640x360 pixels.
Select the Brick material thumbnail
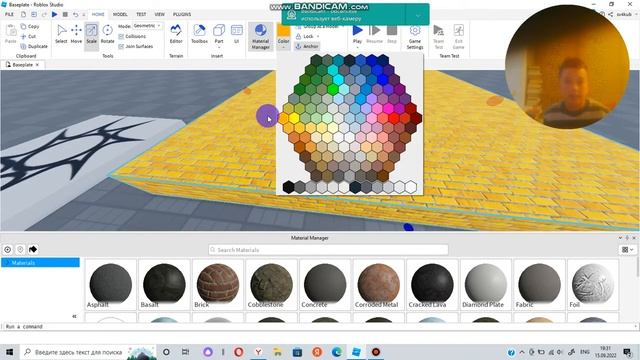(x=218, y=284)
